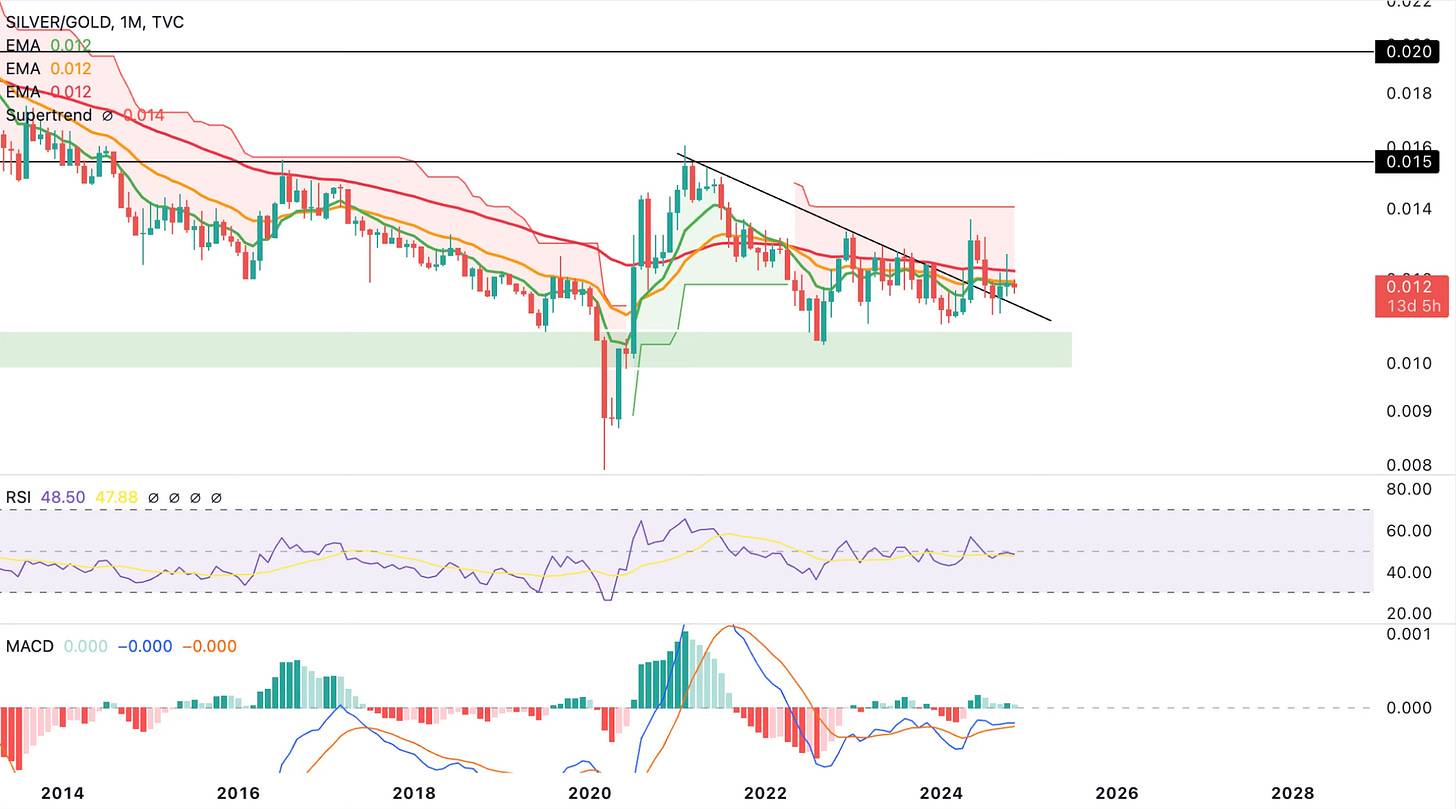Viewport: 1456px width, 809px height.
Task: Click the 0.001 MACD scale value
Action: pos(1411,634)
